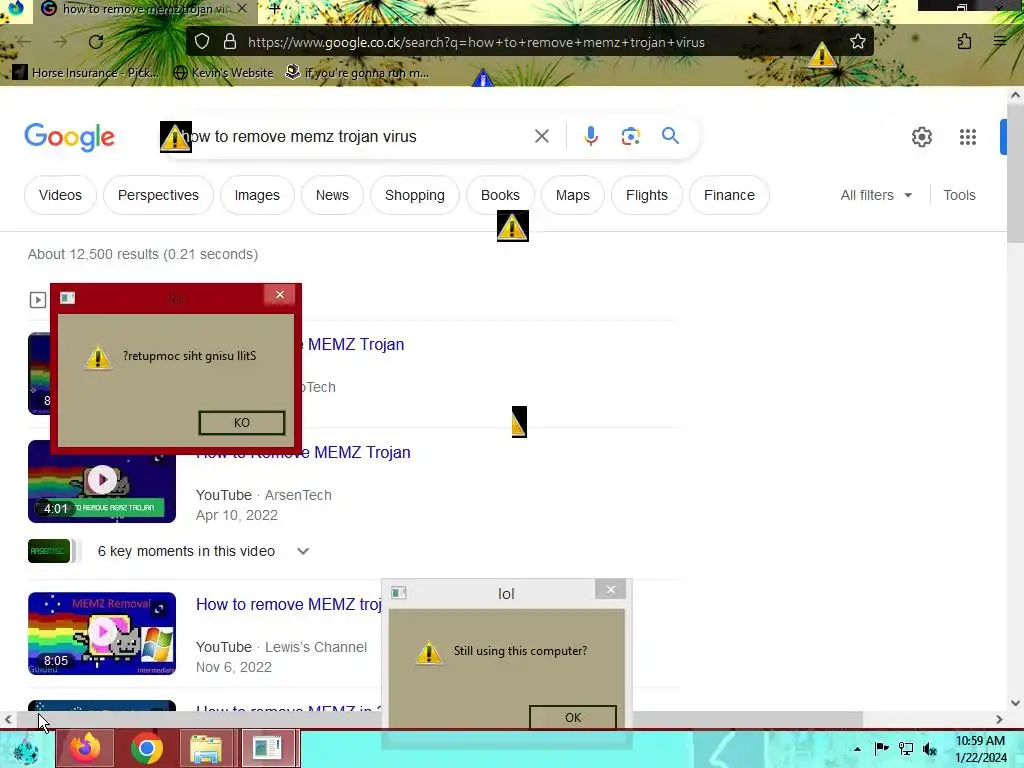Open File Explorer from the taskbar
Viewport: 1024px width, 768px height.
206,748
